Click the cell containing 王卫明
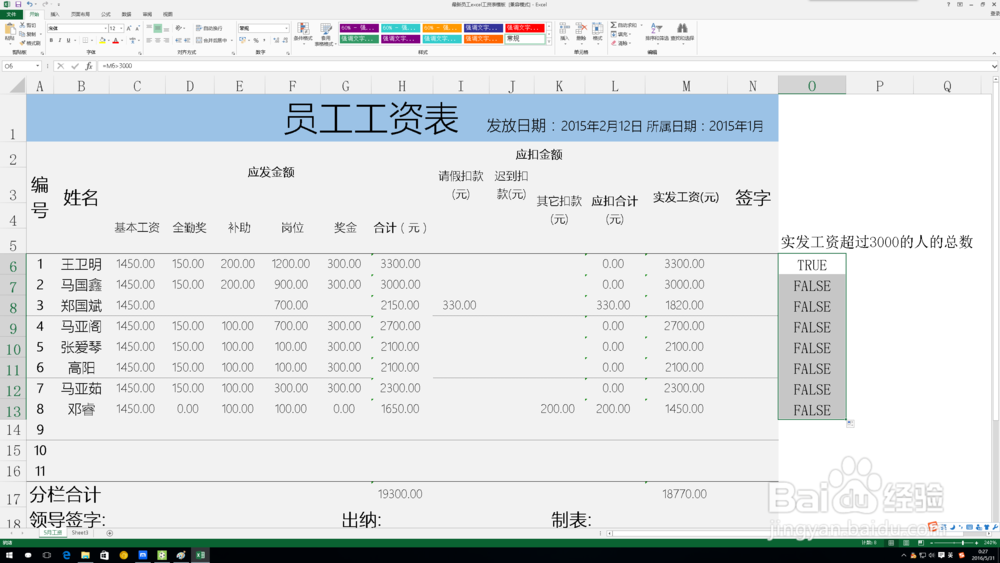The height and width of the screenshot is (563, 1000). point(81,264)
